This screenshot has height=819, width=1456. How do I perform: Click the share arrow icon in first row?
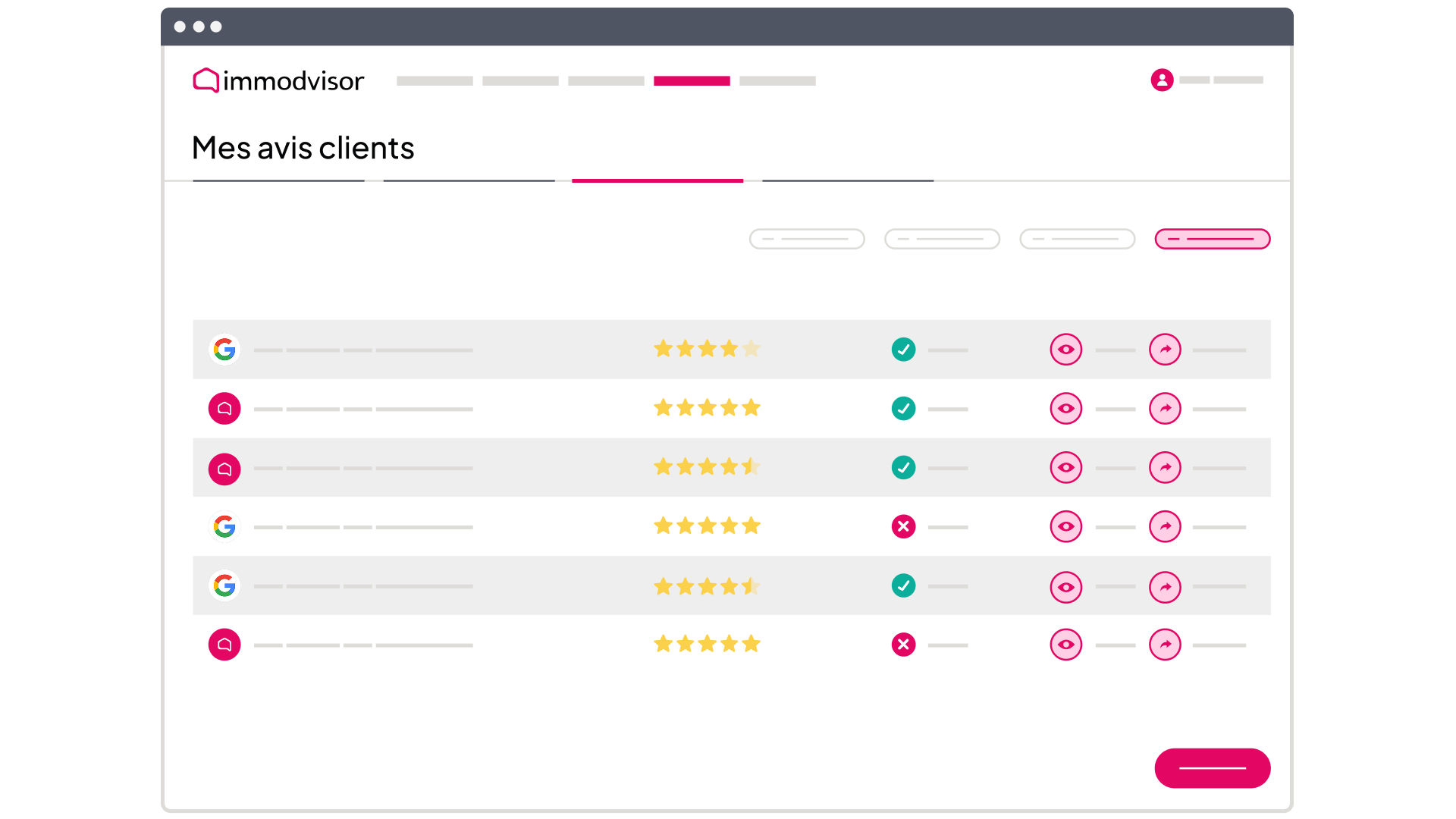point(1165,350)
